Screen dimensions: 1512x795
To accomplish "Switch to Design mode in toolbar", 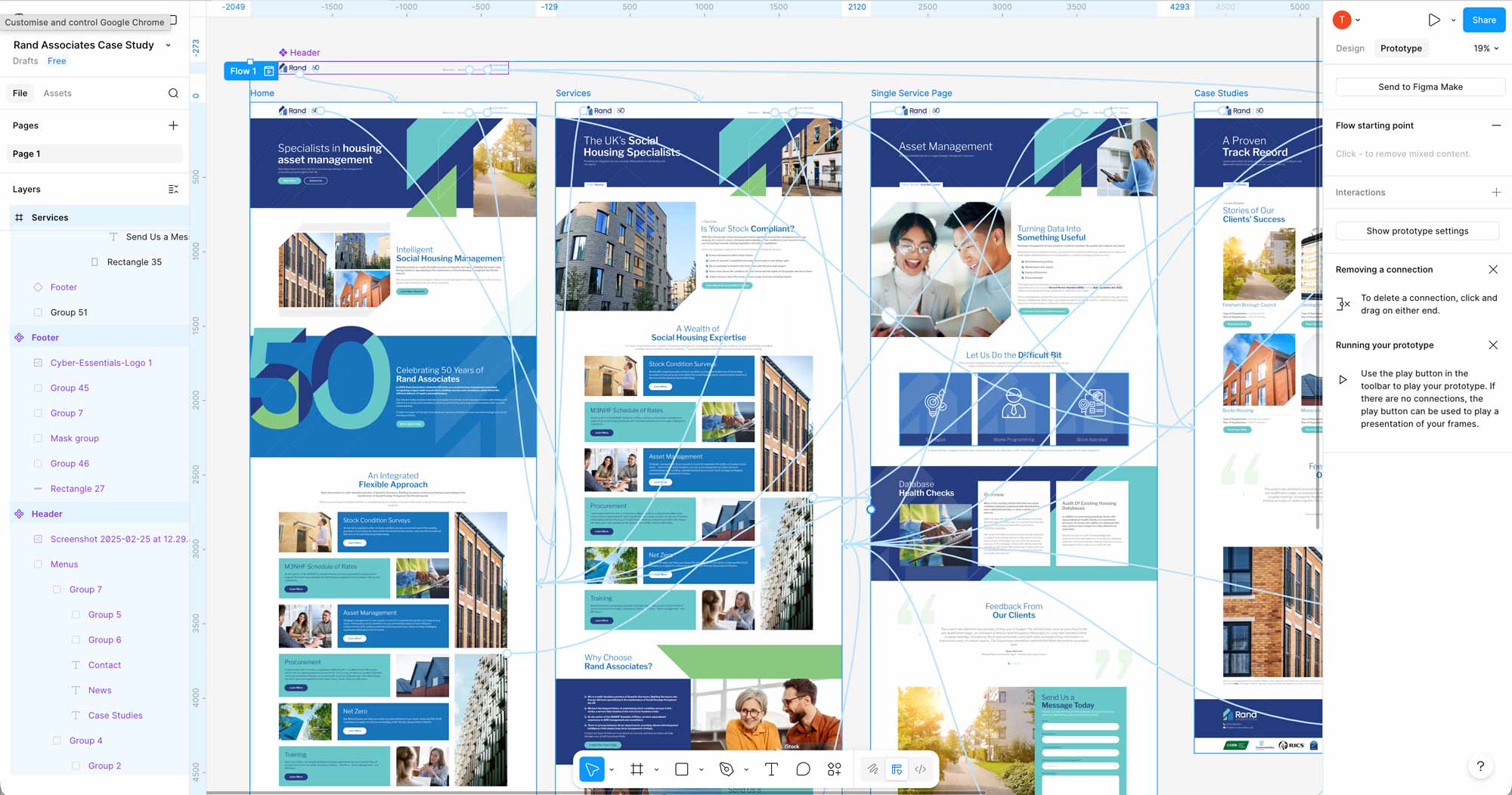I will coord(897,769).
